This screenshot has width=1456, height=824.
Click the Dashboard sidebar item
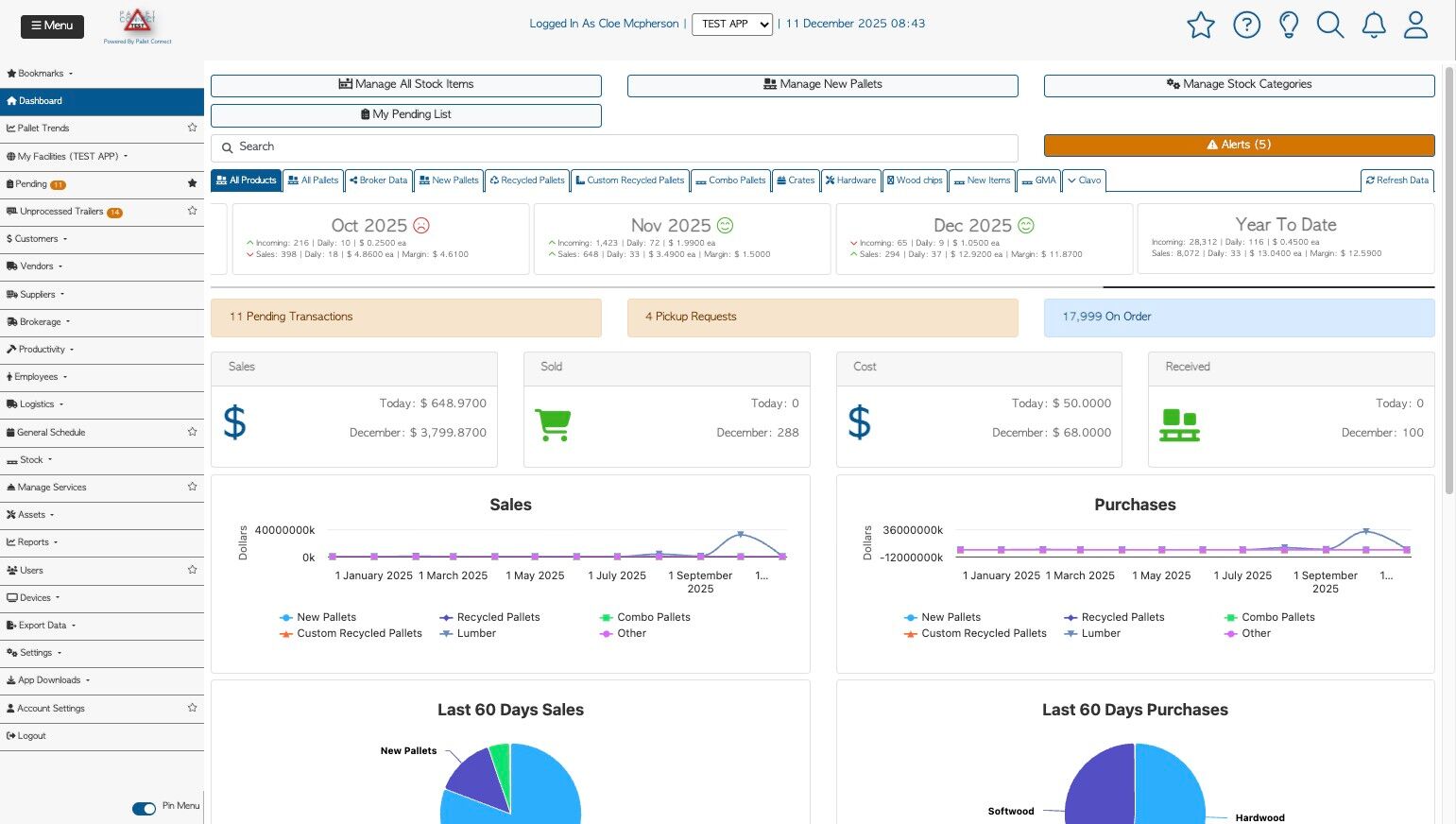102,101
